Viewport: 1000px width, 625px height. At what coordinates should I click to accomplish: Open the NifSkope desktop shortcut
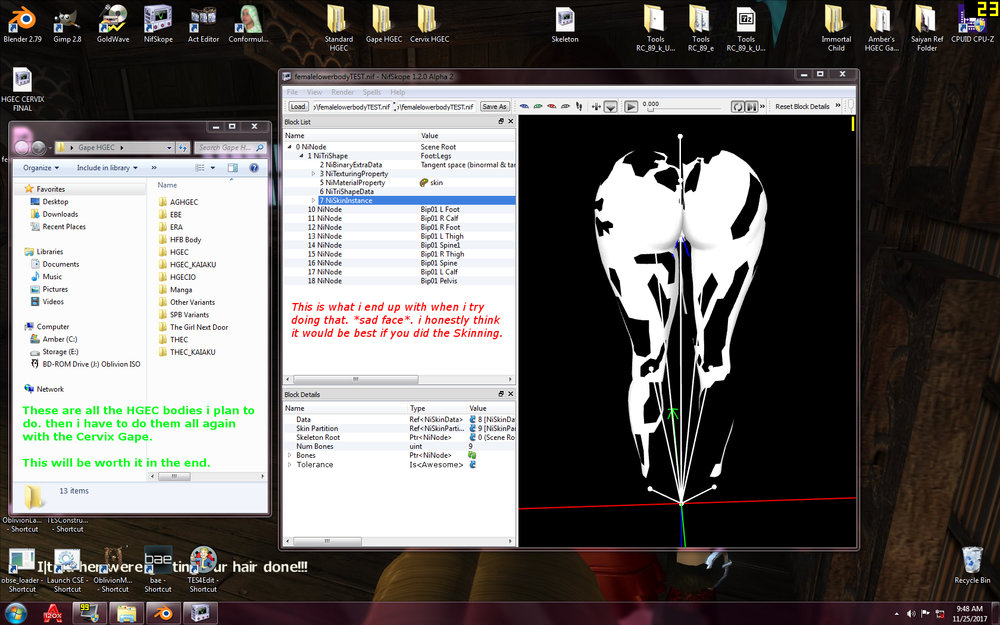(x=158, y=24)
